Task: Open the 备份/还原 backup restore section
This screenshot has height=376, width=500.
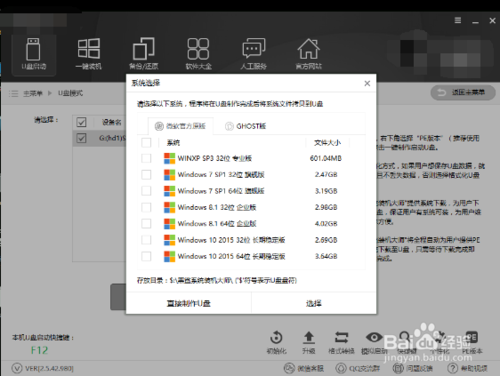Action: [x=144, y=54]
